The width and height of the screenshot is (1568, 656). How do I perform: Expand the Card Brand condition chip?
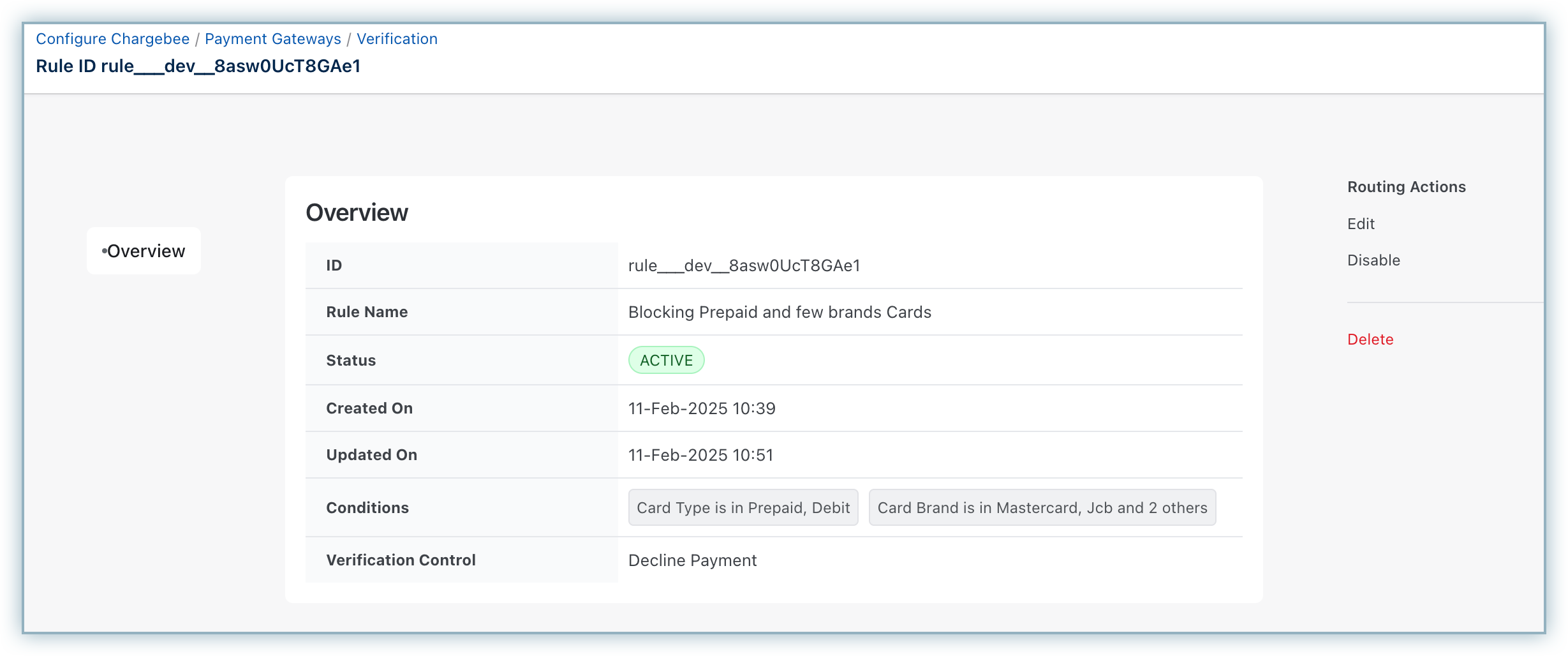click(1042, 508)
